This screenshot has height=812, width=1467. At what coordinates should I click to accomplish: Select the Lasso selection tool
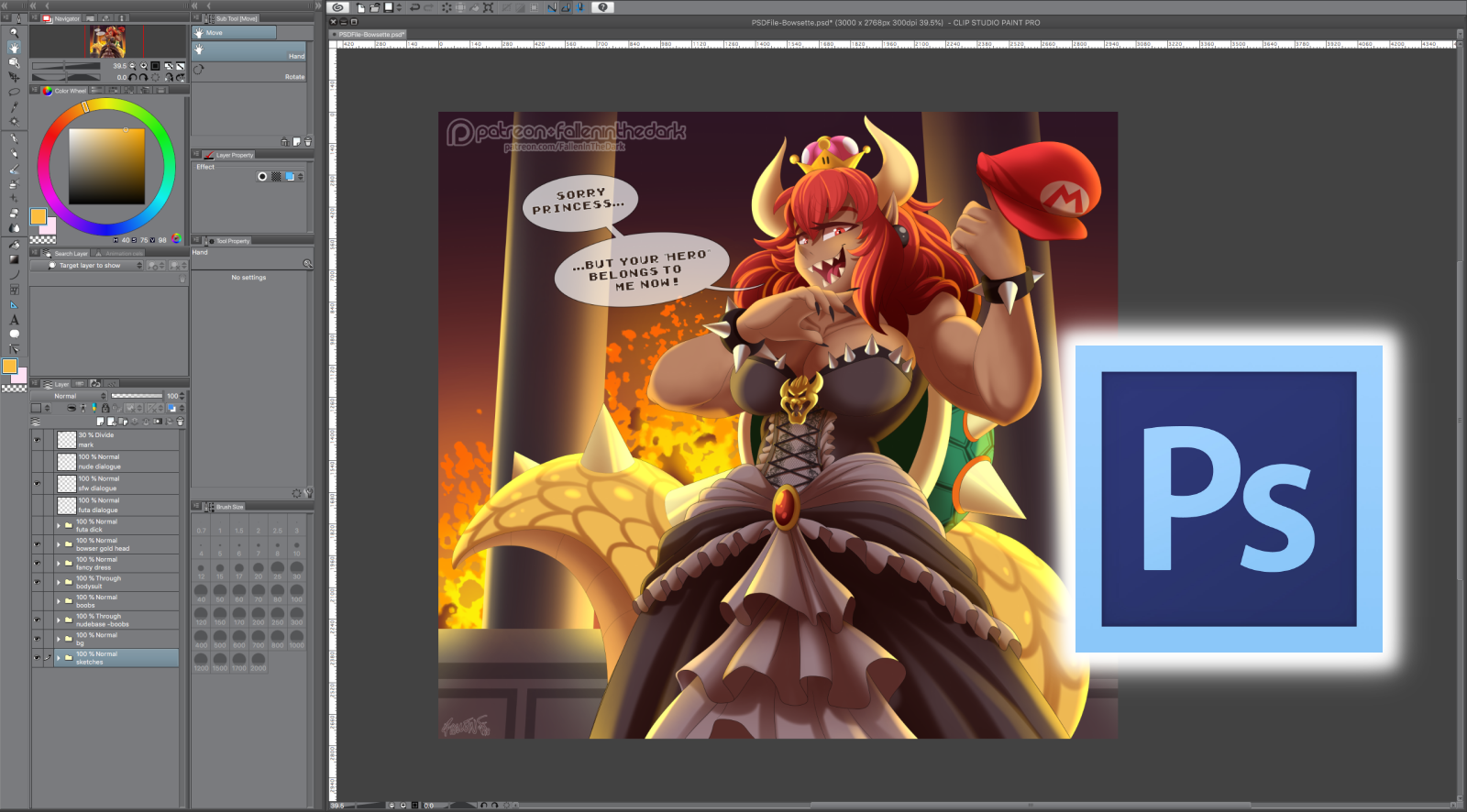click(14, 92)
